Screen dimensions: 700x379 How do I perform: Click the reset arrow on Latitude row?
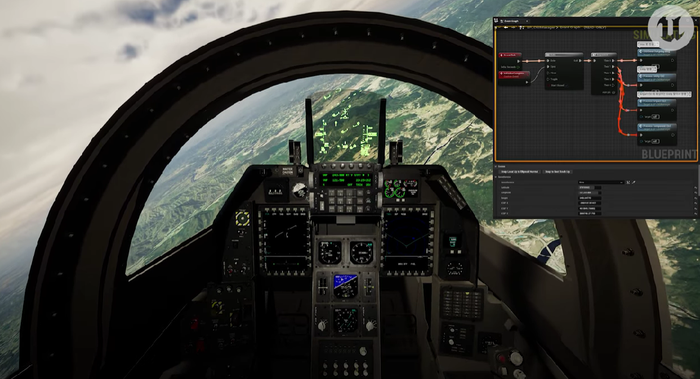click(696, 187)
